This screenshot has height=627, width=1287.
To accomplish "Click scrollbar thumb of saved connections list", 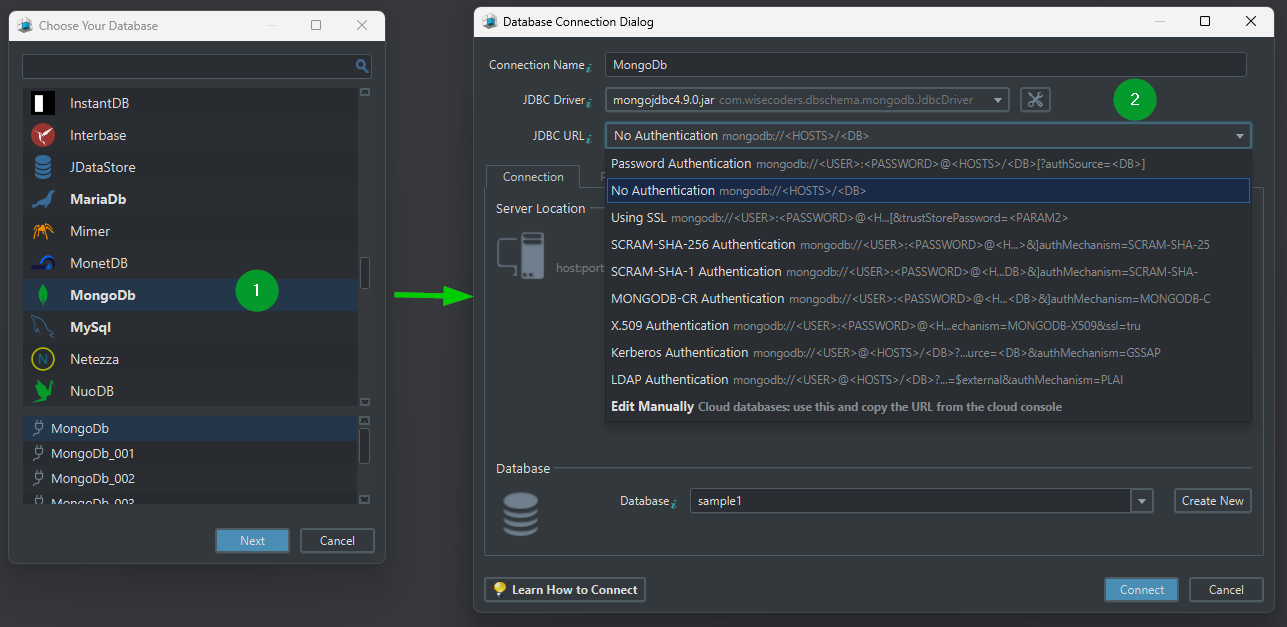I will coord(365,446).
